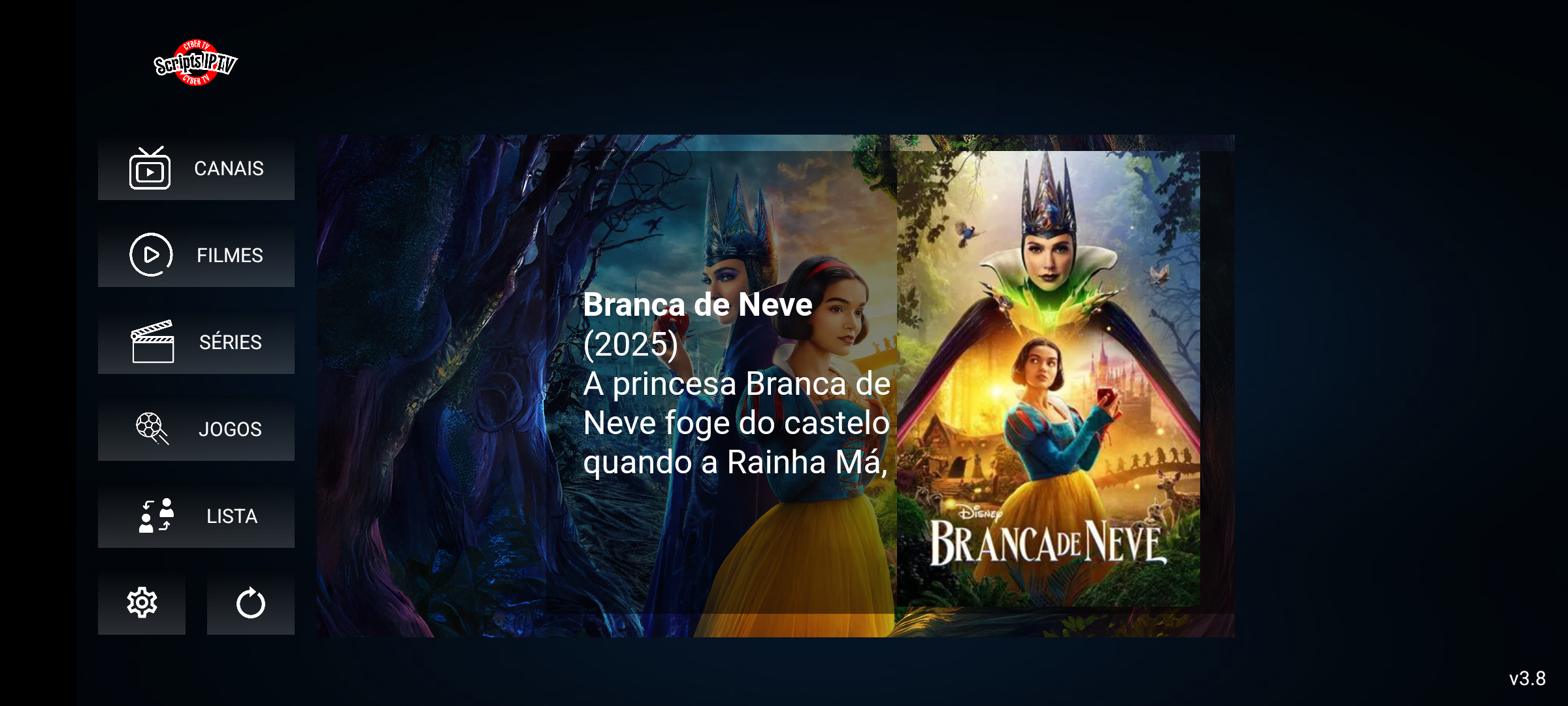1568x706 pixels.
Task: Open the Séries section label
Action: tap(231, 342)
